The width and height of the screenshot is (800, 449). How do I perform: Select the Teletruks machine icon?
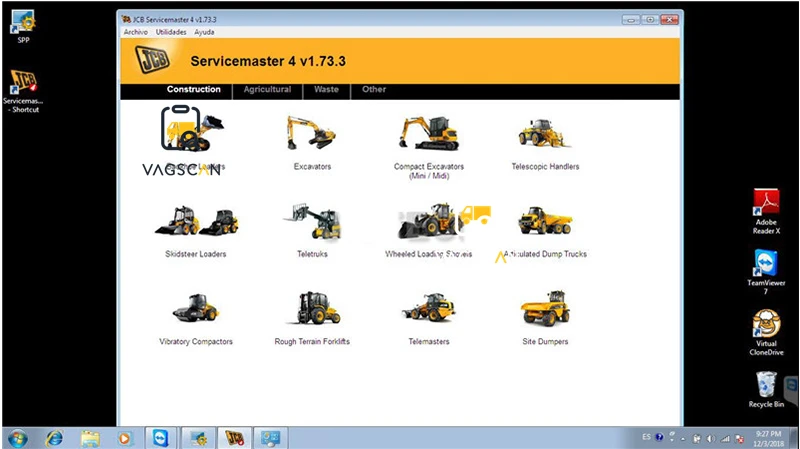(312, 221)
